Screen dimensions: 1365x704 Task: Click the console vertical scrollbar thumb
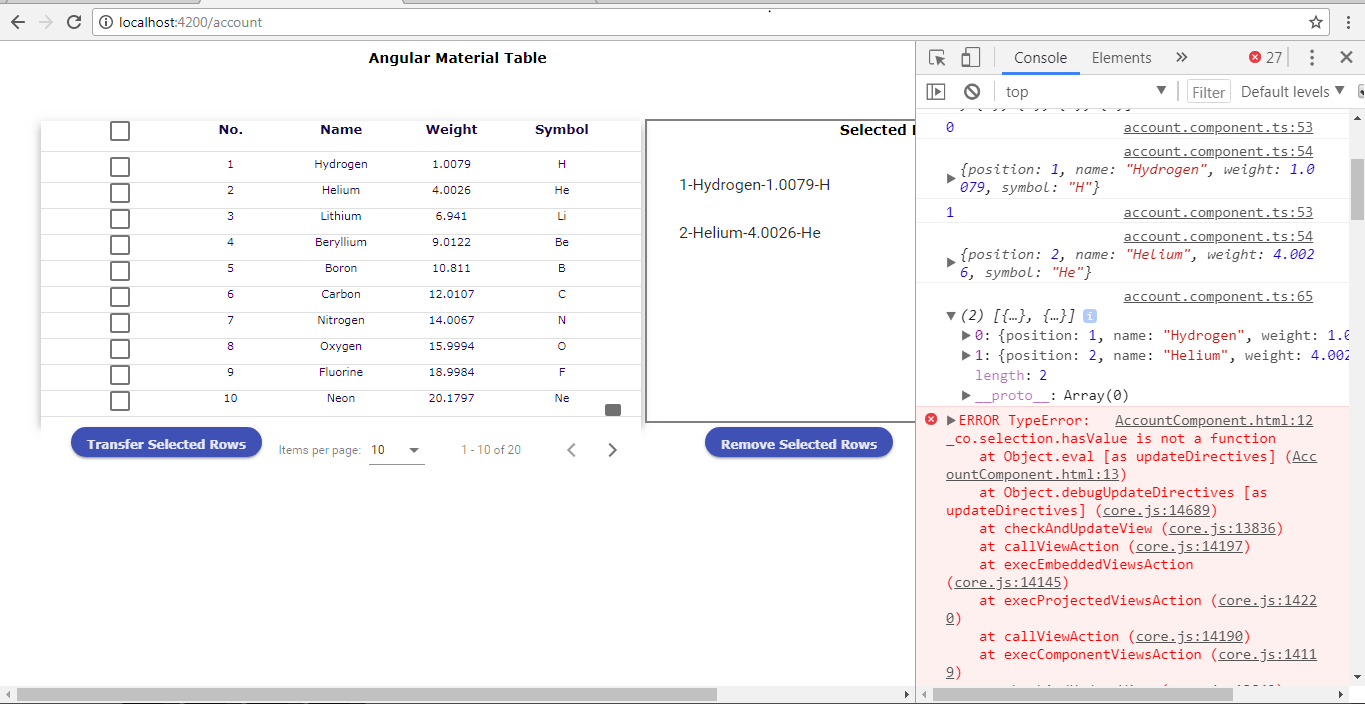(1357, 189)
